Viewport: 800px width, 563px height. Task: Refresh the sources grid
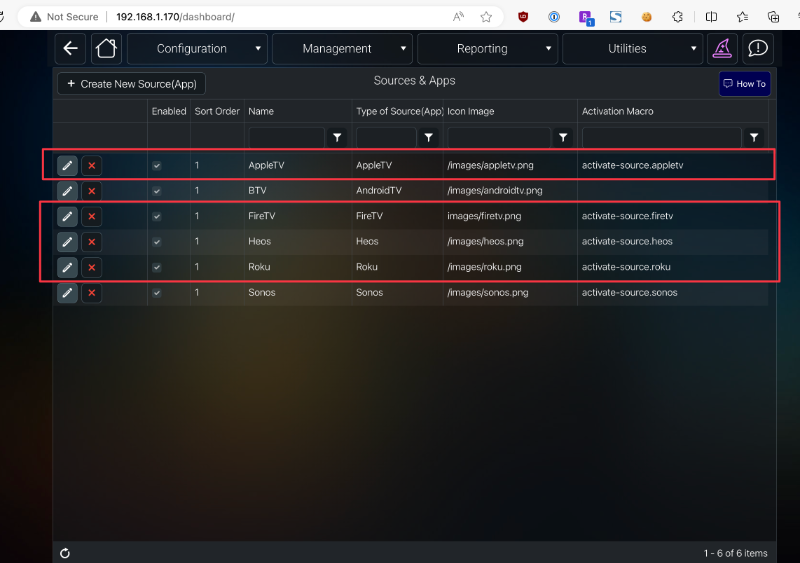coord(65,553)
